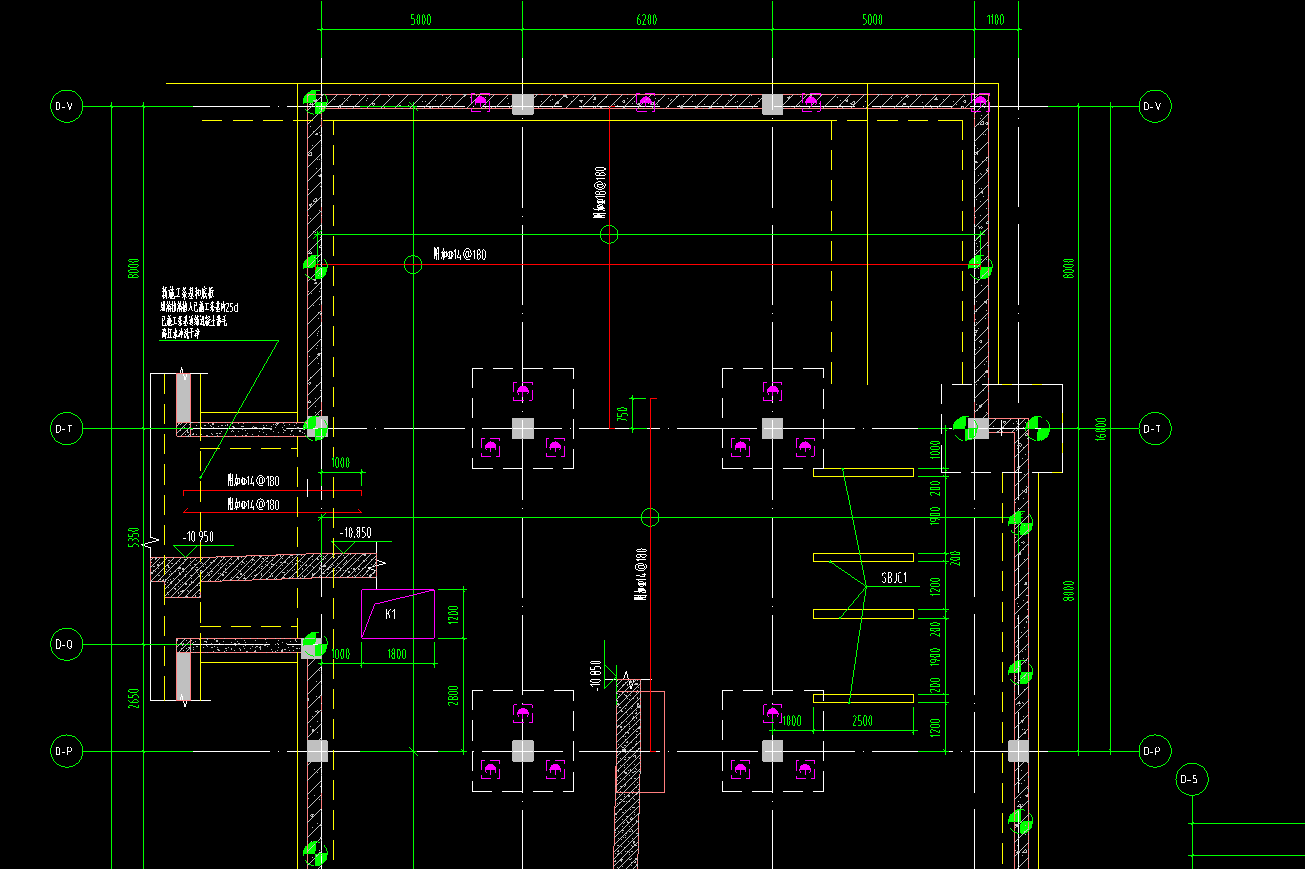
Task: Click the 2650 dimension text
Action: (133, 698)
